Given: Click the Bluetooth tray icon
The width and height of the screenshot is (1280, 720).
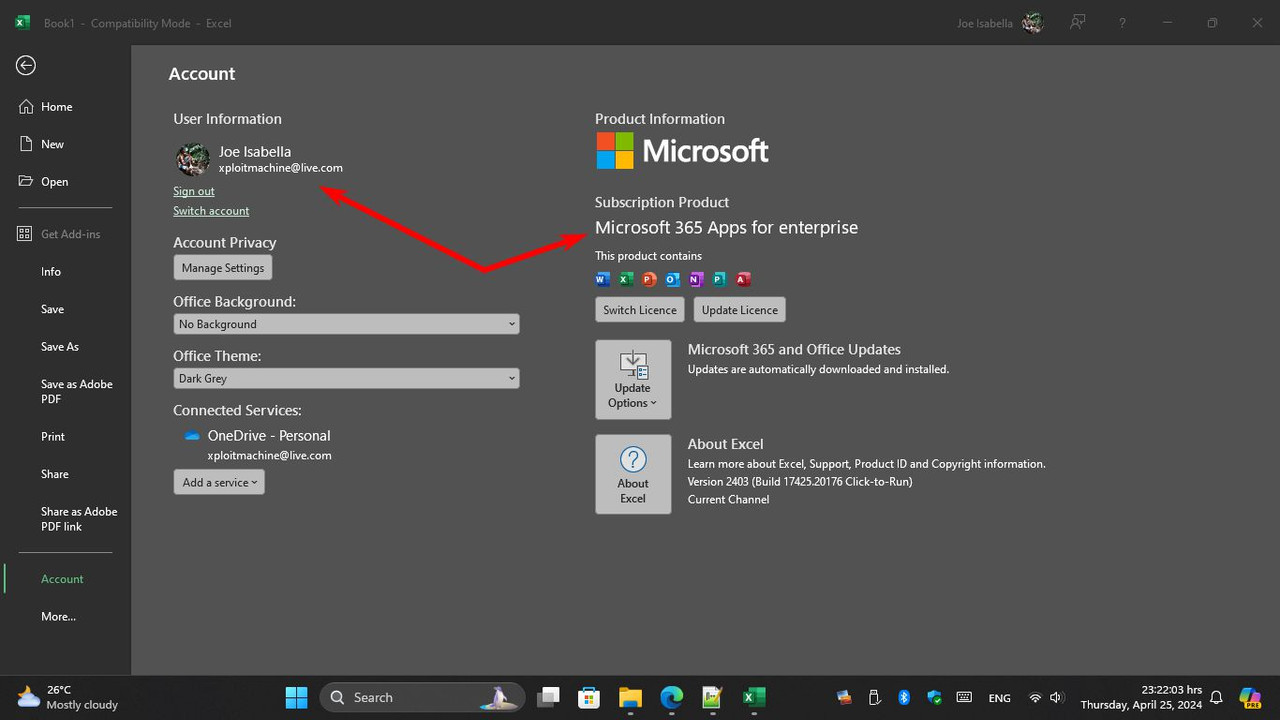Looking at the screenshot, I should 904,697.
